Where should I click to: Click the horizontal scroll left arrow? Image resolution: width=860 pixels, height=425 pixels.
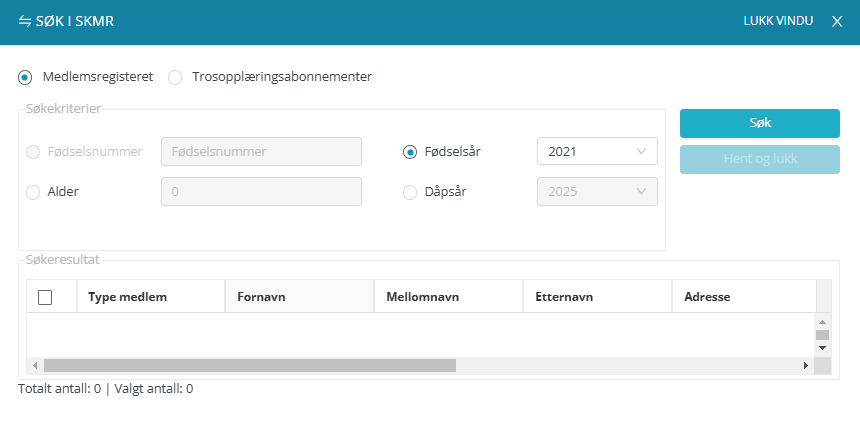(35, 366)
